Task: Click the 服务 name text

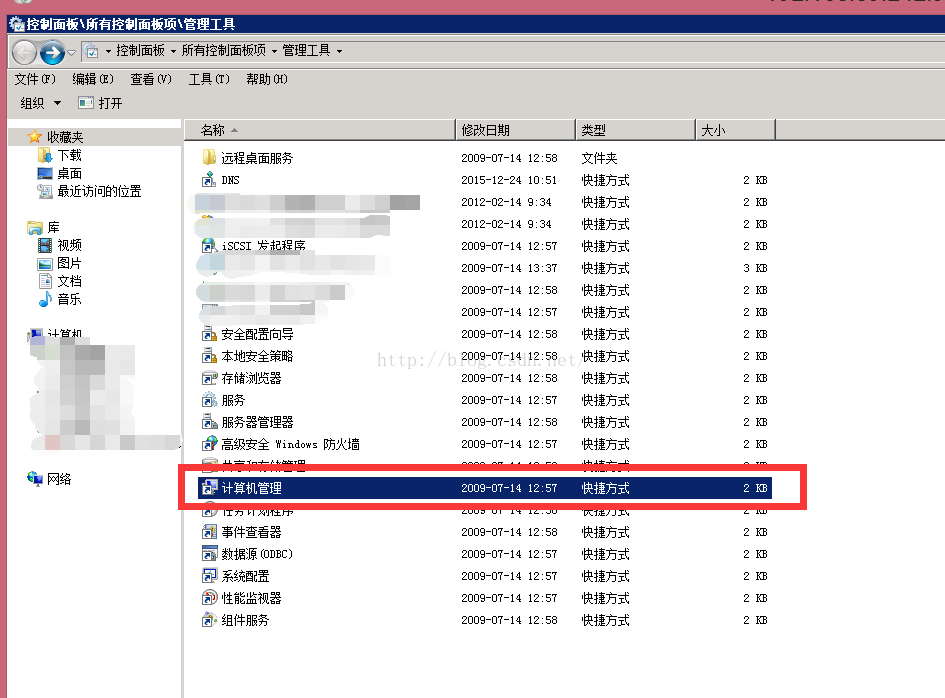Action: (233, 400)
